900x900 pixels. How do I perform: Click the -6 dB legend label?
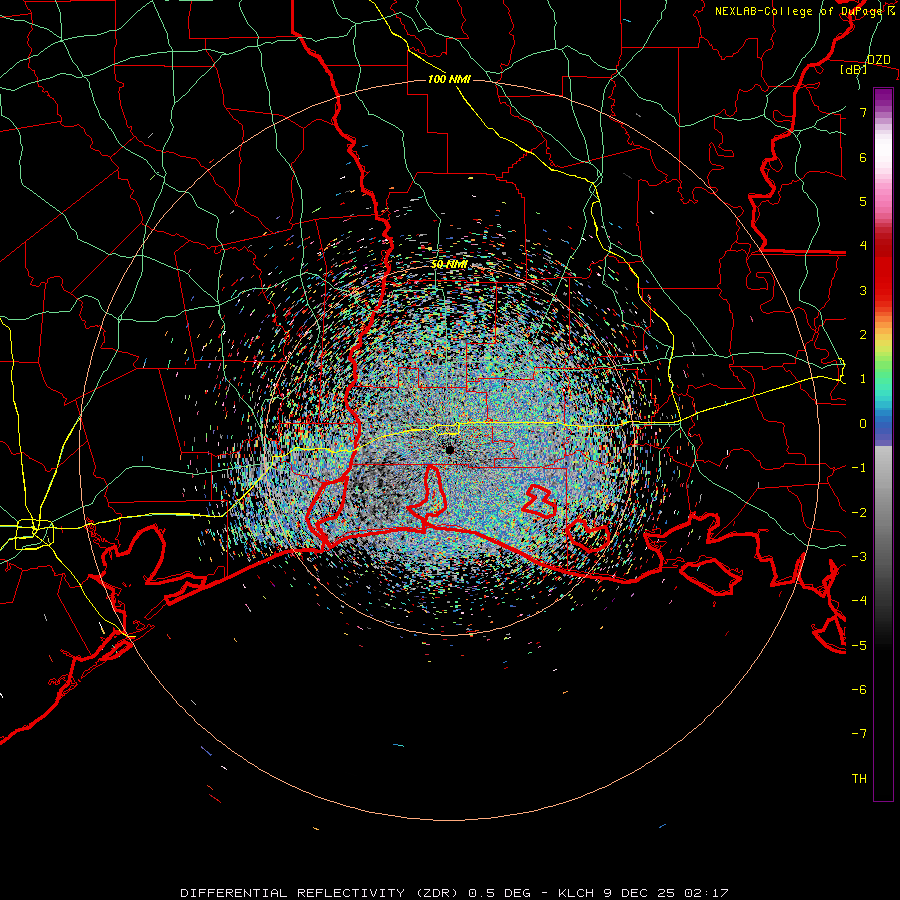(859, 690)
